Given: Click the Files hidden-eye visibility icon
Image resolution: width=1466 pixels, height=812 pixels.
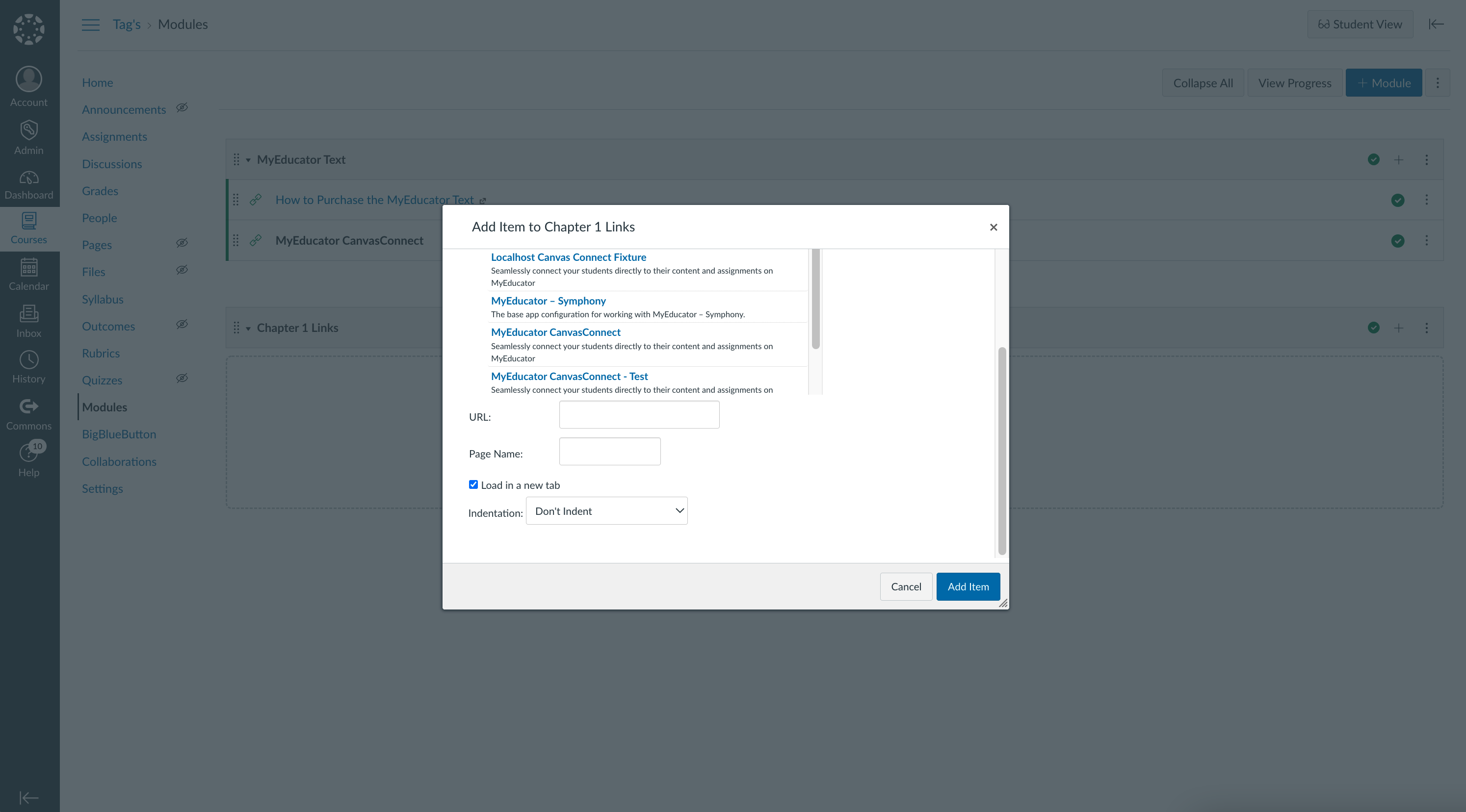Looking at the screenshot, I should point(182,270).
